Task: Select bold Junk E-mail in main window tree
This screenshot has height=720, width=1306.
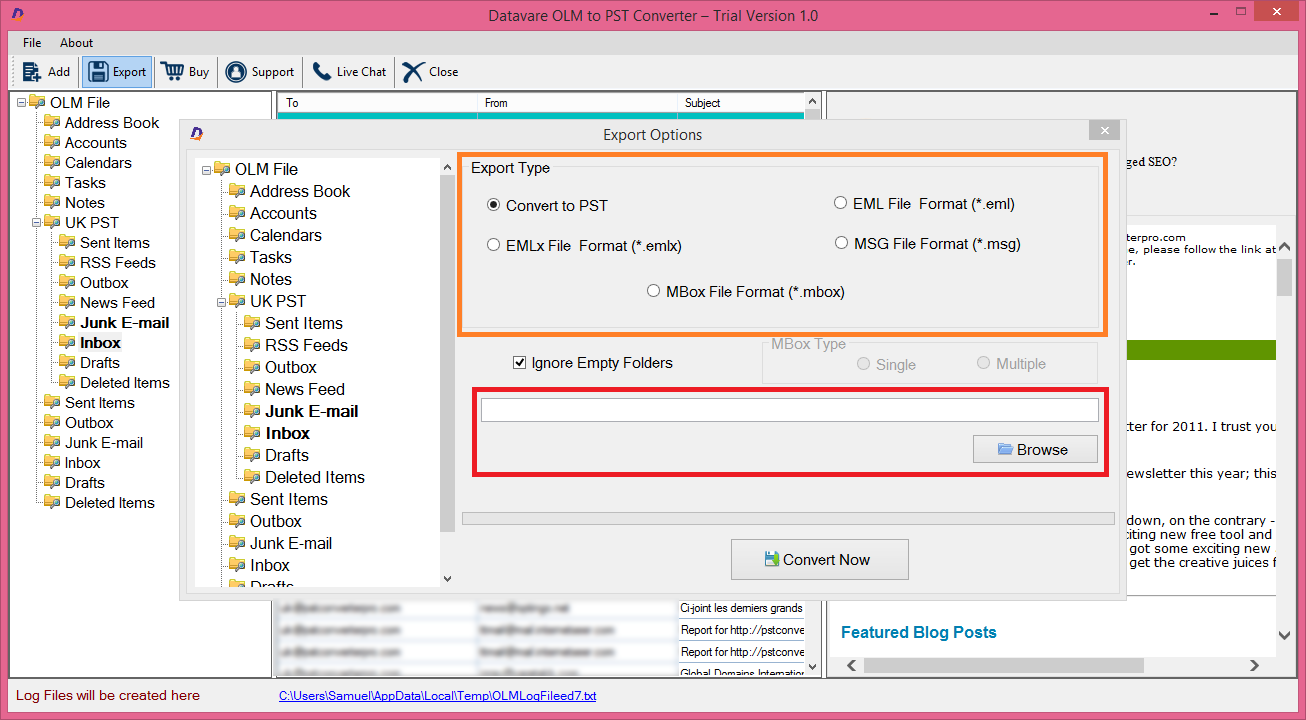Action: (x=125, y=322)
